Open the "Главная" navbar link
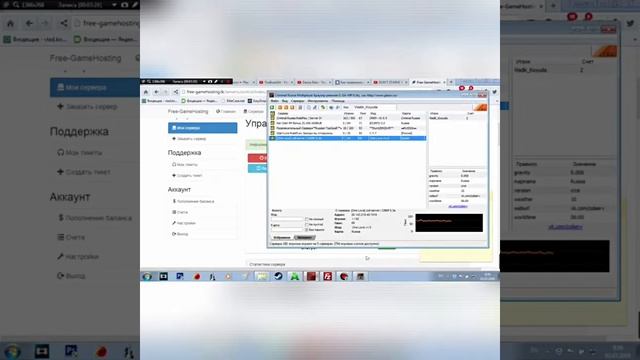 coord(226,111)
